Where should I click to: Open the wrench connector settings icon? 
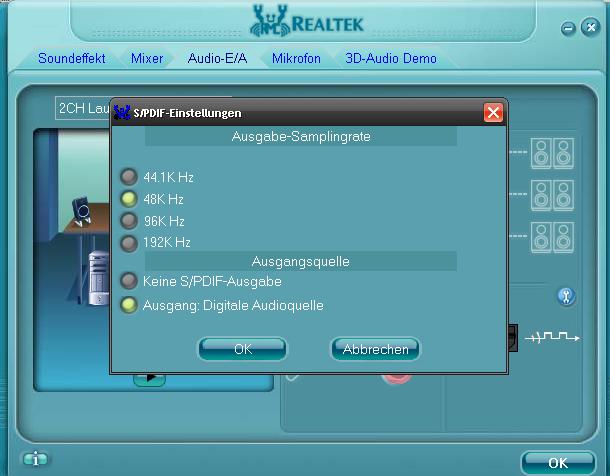click(x=566, y=297)
